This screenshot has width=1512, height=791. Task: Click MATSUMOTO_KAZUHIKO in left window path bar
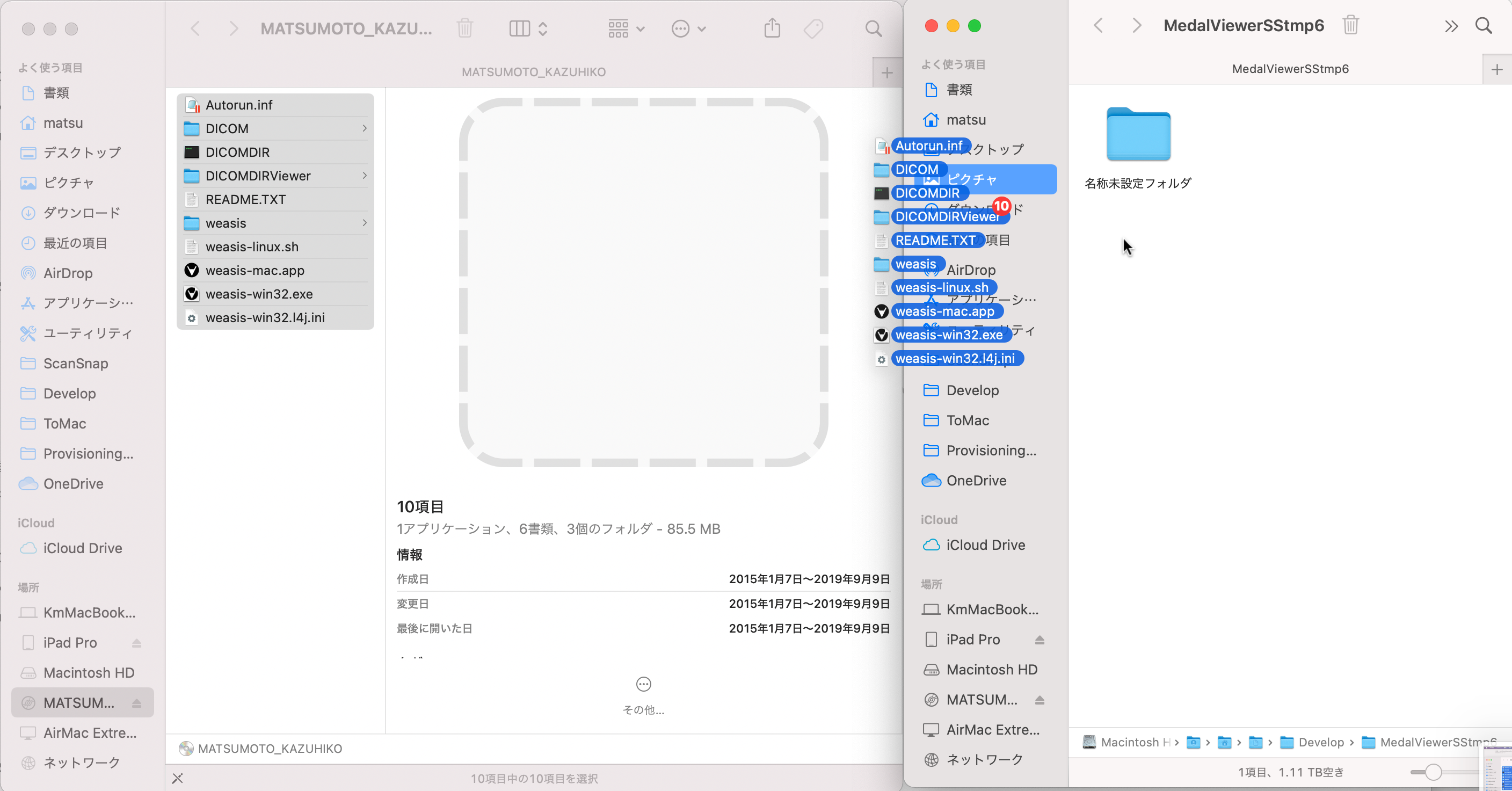tap(260, 748)
